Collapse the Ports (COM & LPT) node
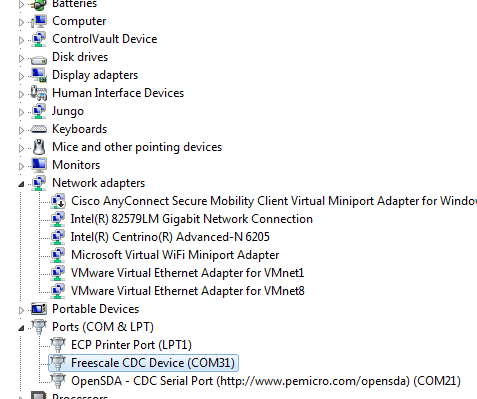 (x=21, y=328)
